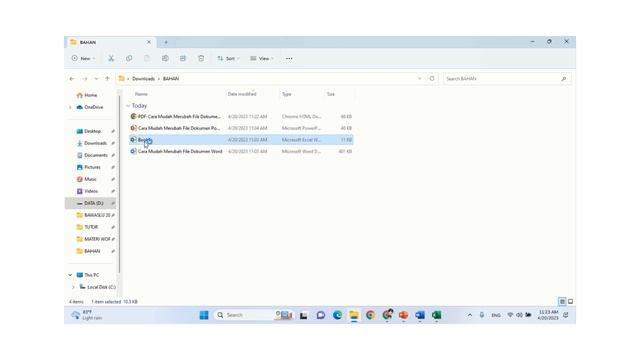Go up one folder level arrow
Image resolution: width=640 pixels, height=360 pixels.
click(107, 79)
